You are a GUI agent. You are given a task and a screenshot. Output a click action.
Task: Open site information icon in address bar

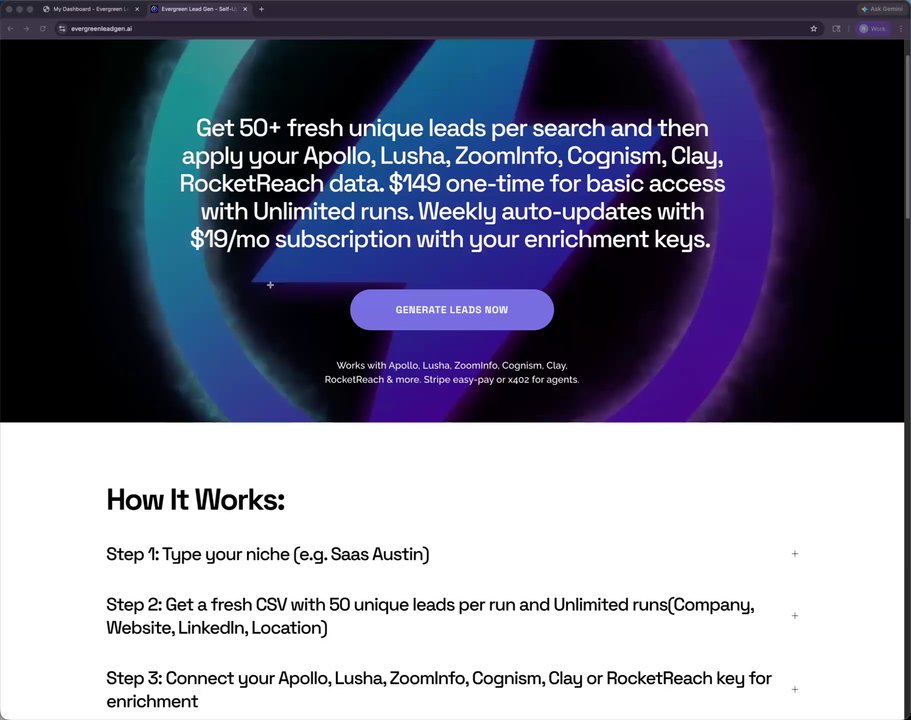62,28
